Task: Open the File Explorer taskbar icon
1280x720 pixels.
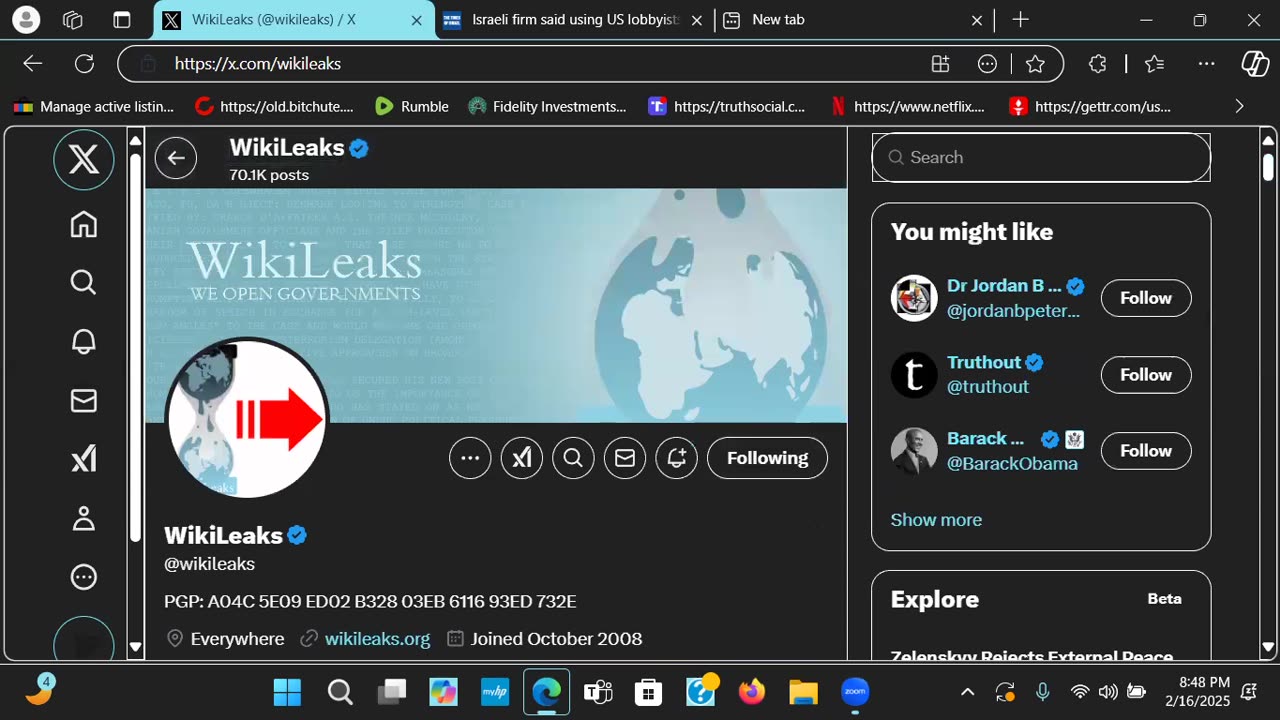Action: coord(803,692)
